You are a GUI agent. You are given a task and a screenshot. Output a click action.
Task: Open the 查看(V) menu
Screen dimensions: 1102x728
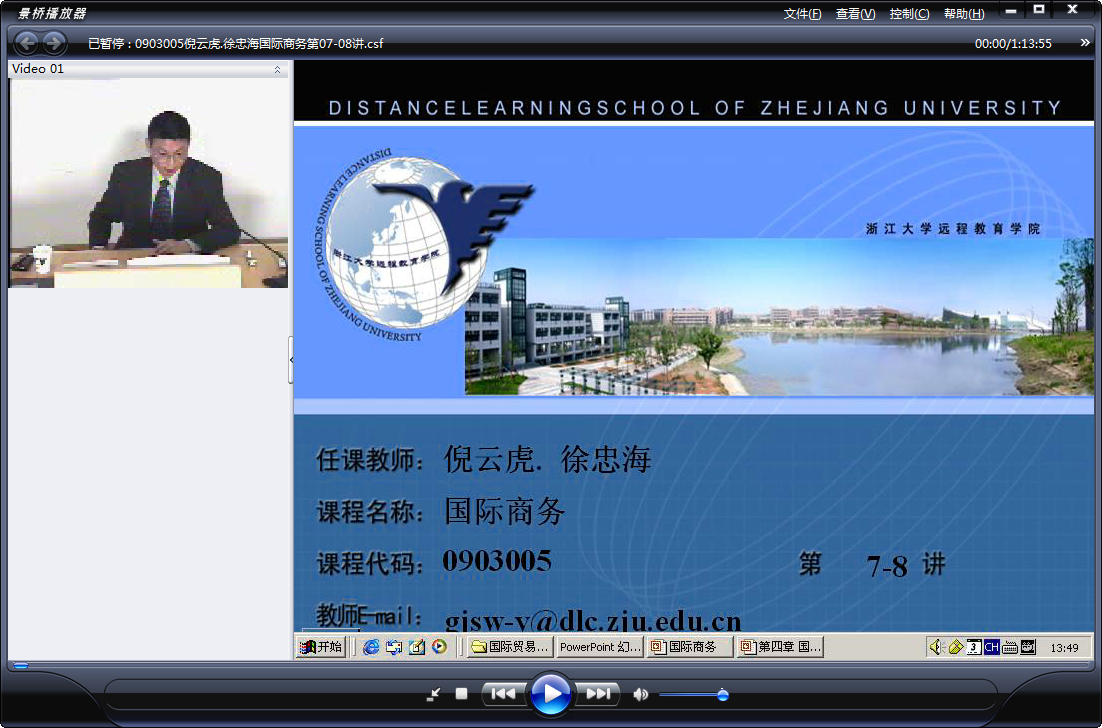click(855, 13)
